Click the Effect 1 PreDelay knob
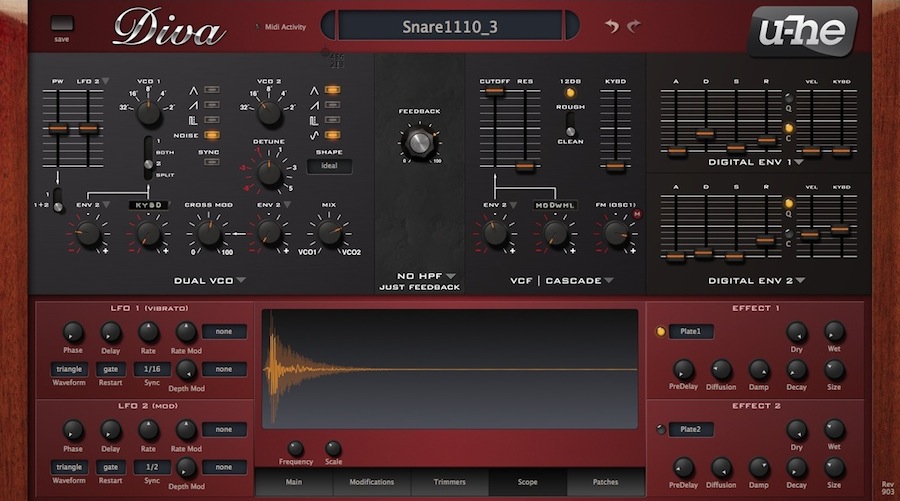This screenshot has height=501, width=900. [683, 370]
